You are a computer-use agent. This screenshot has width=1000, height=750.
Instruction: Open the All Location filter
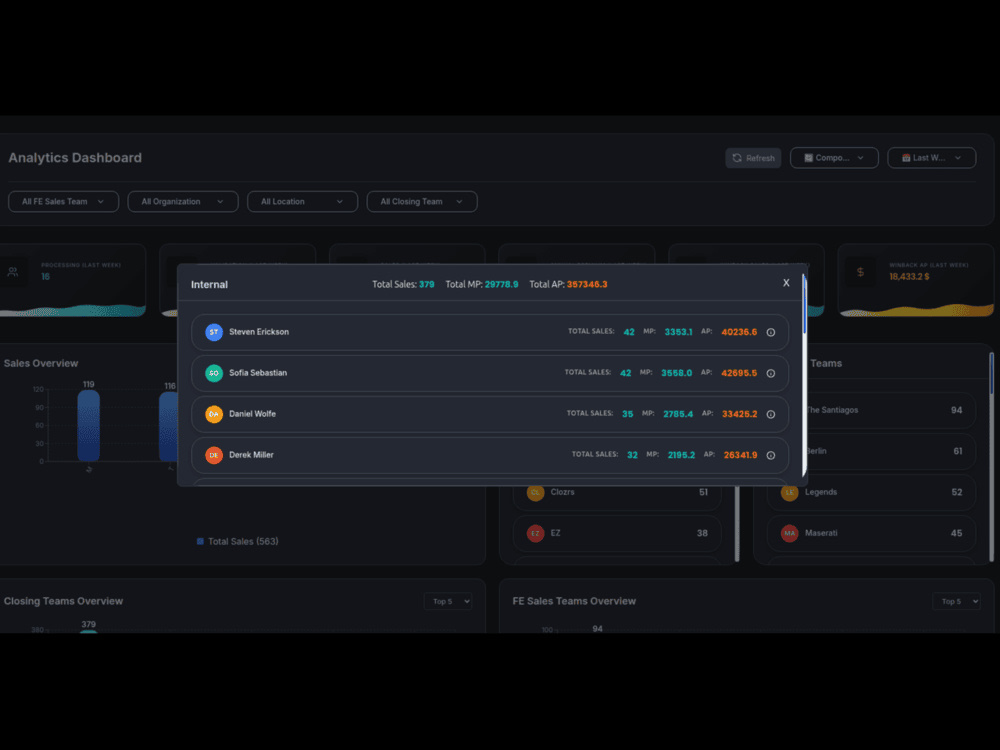302,202
